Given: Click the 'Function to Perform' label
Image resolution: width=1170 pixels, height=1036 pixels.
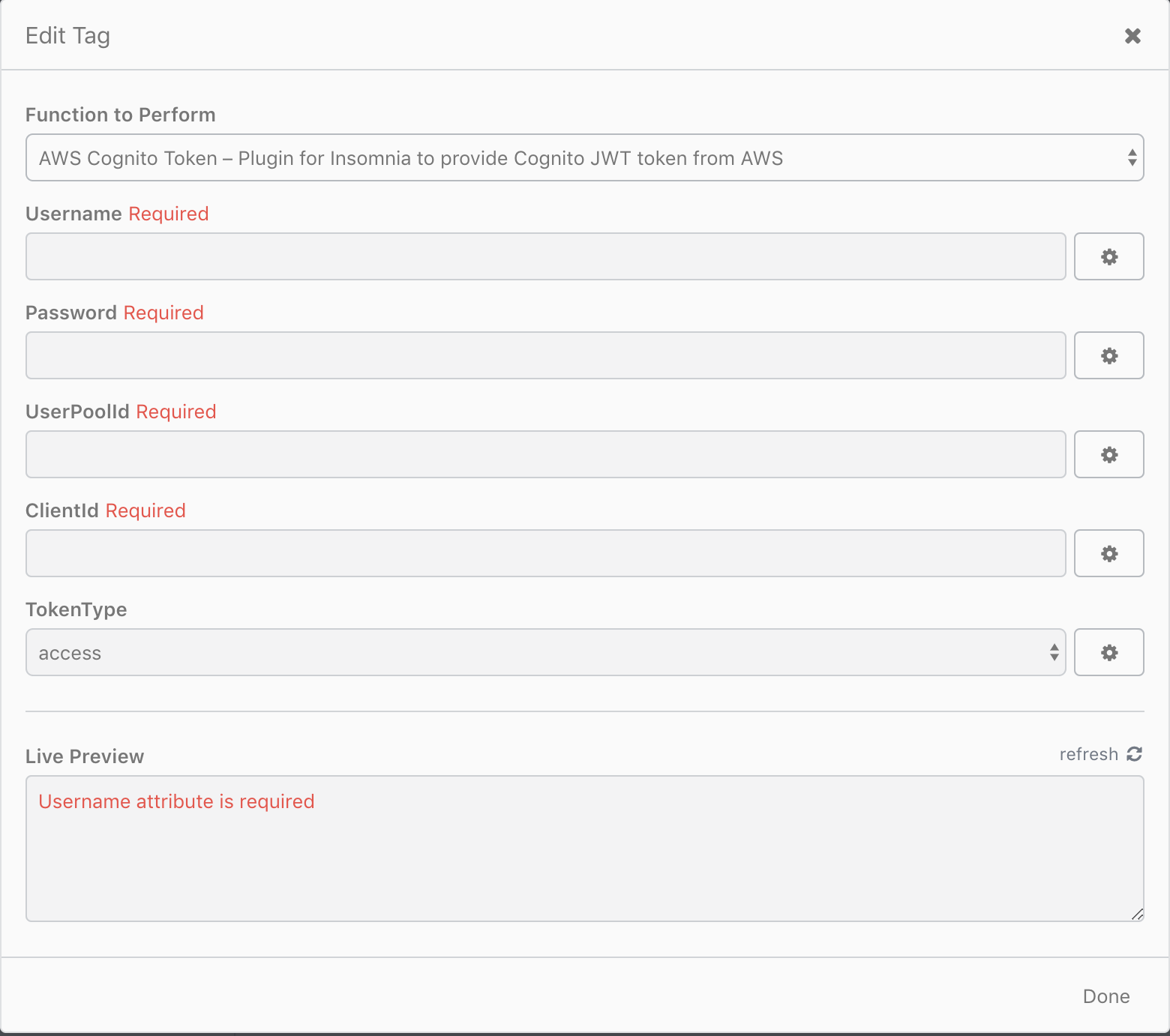Looking at the screenshot, I should pyautogui.click(x=121, y=115).
